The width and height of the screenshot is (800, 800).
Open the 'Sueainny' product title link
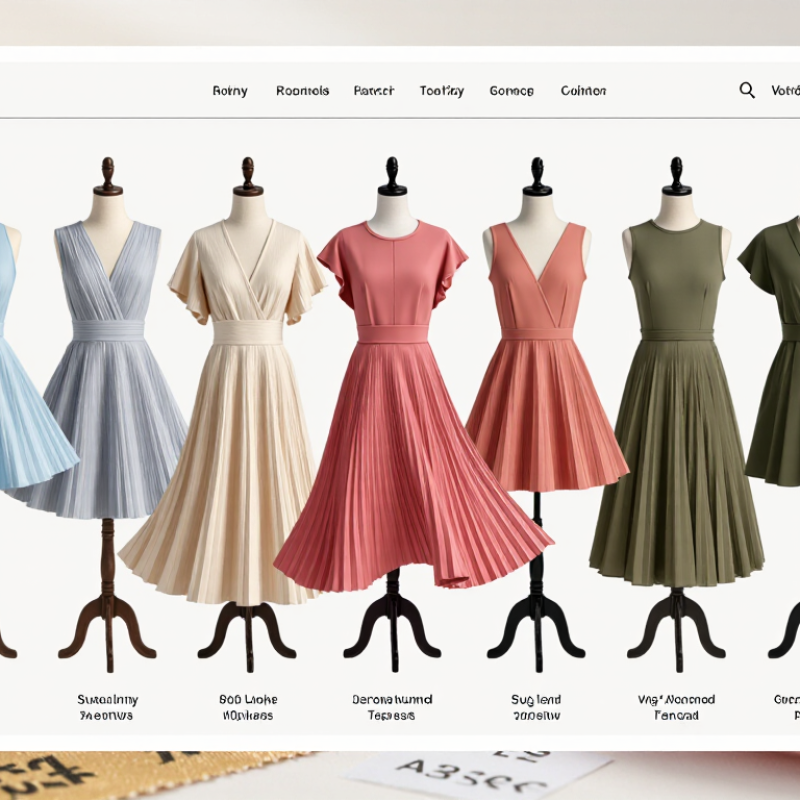click(x=107, y=707)
